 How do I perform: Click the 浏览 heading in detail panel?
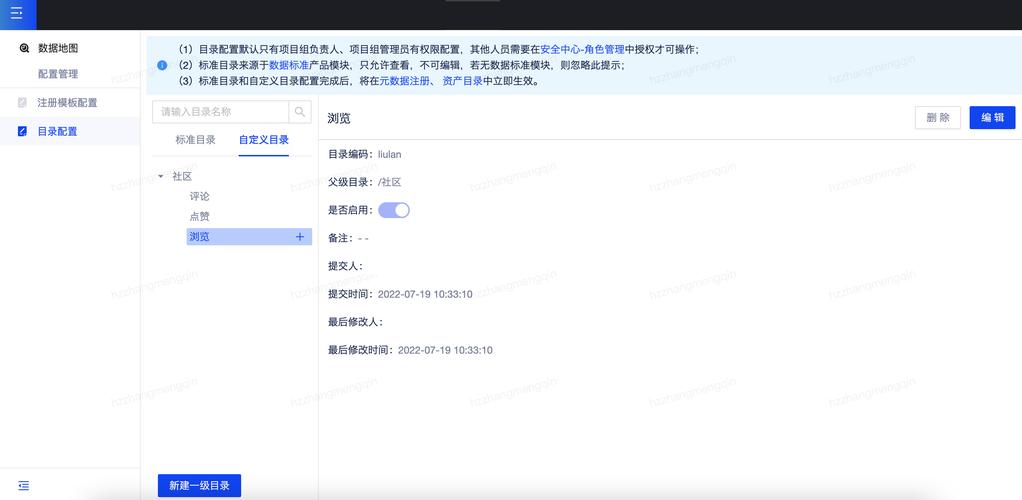[x=339, y=118]
